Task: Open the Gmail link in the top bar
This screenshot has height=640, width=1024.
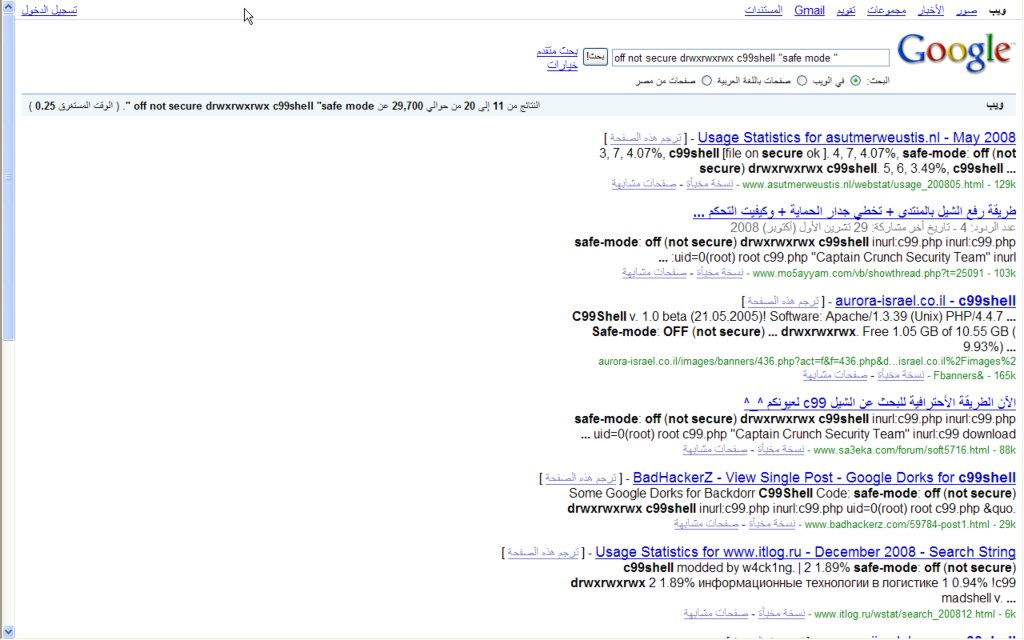Action: pos(809,10)
